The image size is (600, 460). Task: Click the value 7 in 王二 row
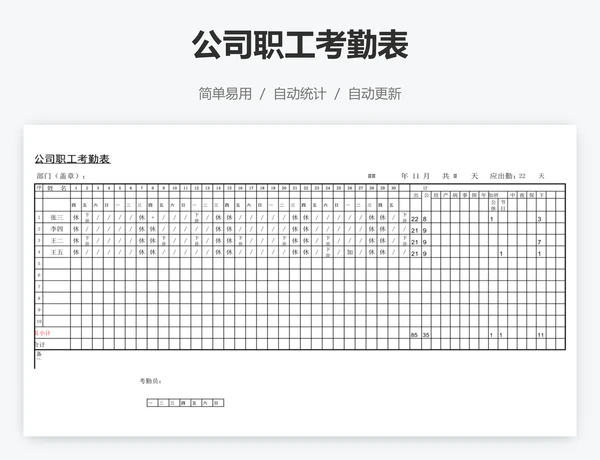click(x=540, y=242)
